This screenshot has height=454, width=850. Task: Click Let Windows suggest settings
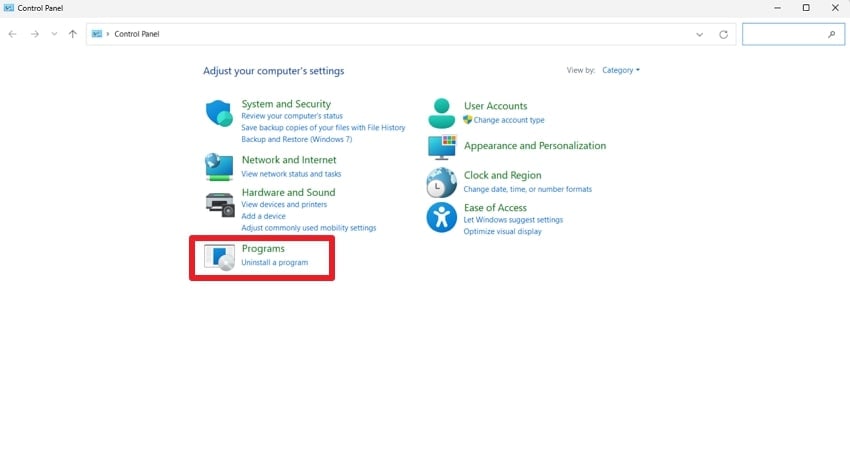pos(513,220)
